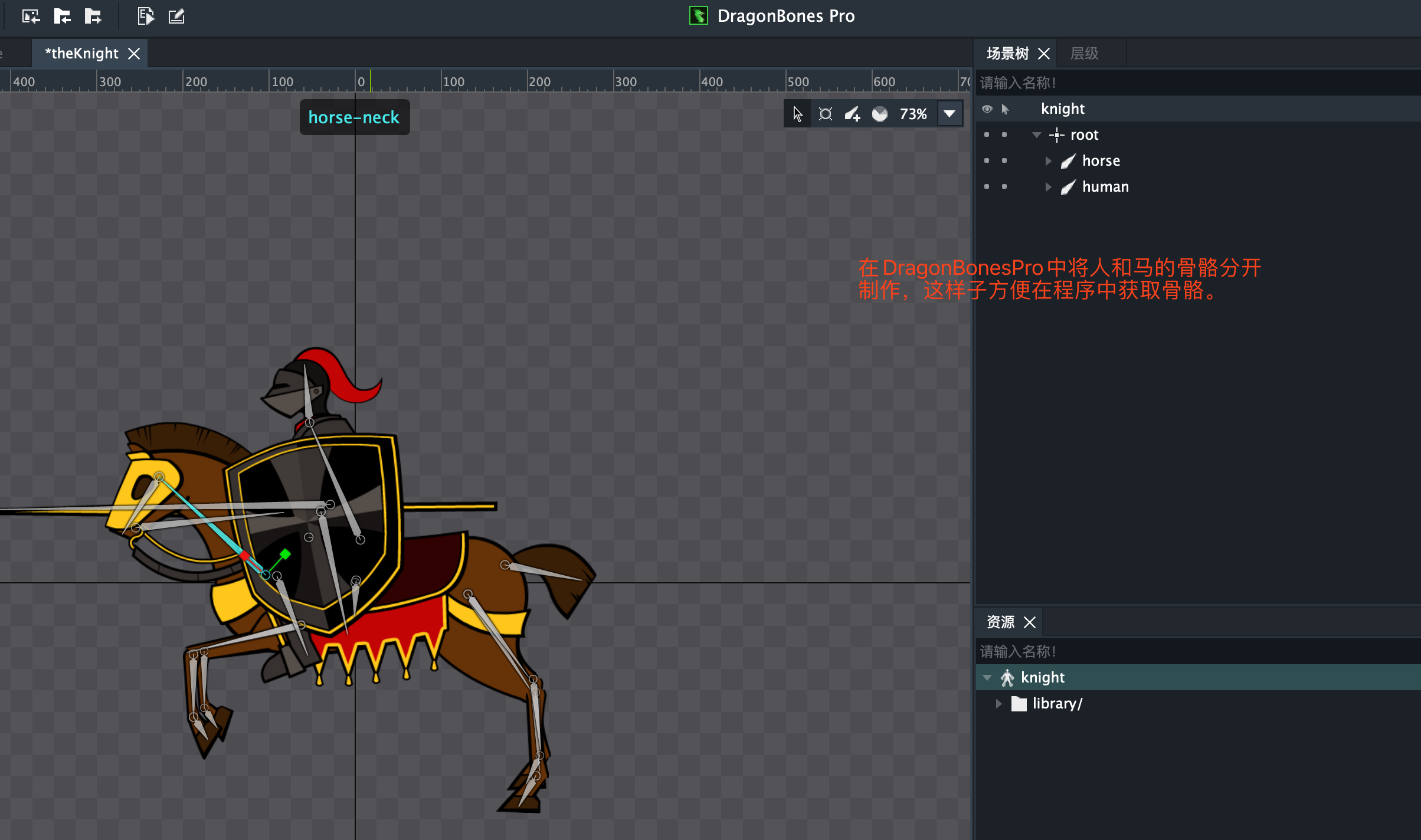This screenshot has height=840, width=1421.
Task: Close the 资源 assets panel
Action: (1030, 622)
